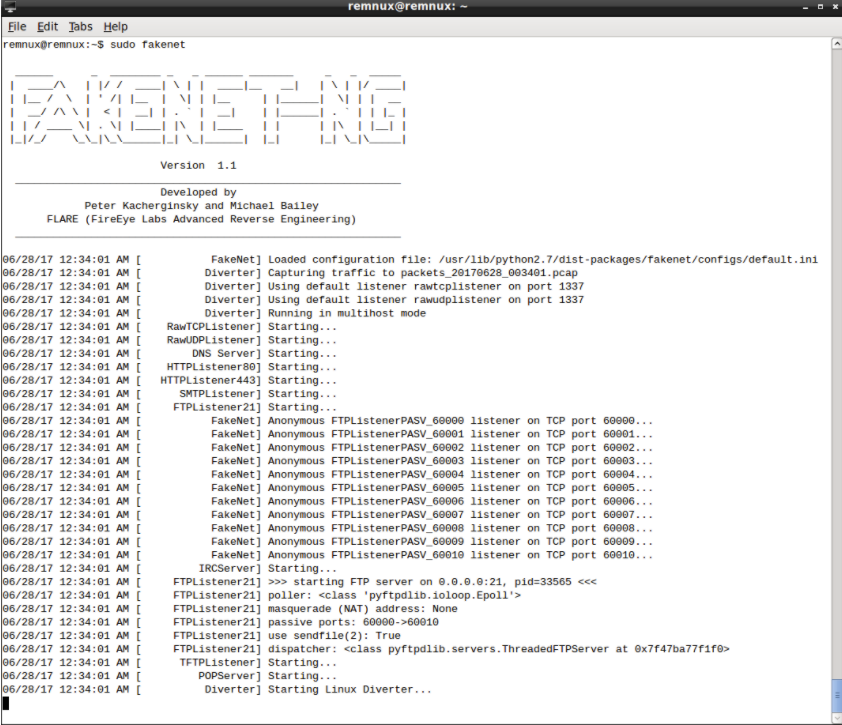Click the 'Loaded configuration file' log line
This screenshot has height=725, width=842.
[x=410, y=259]
